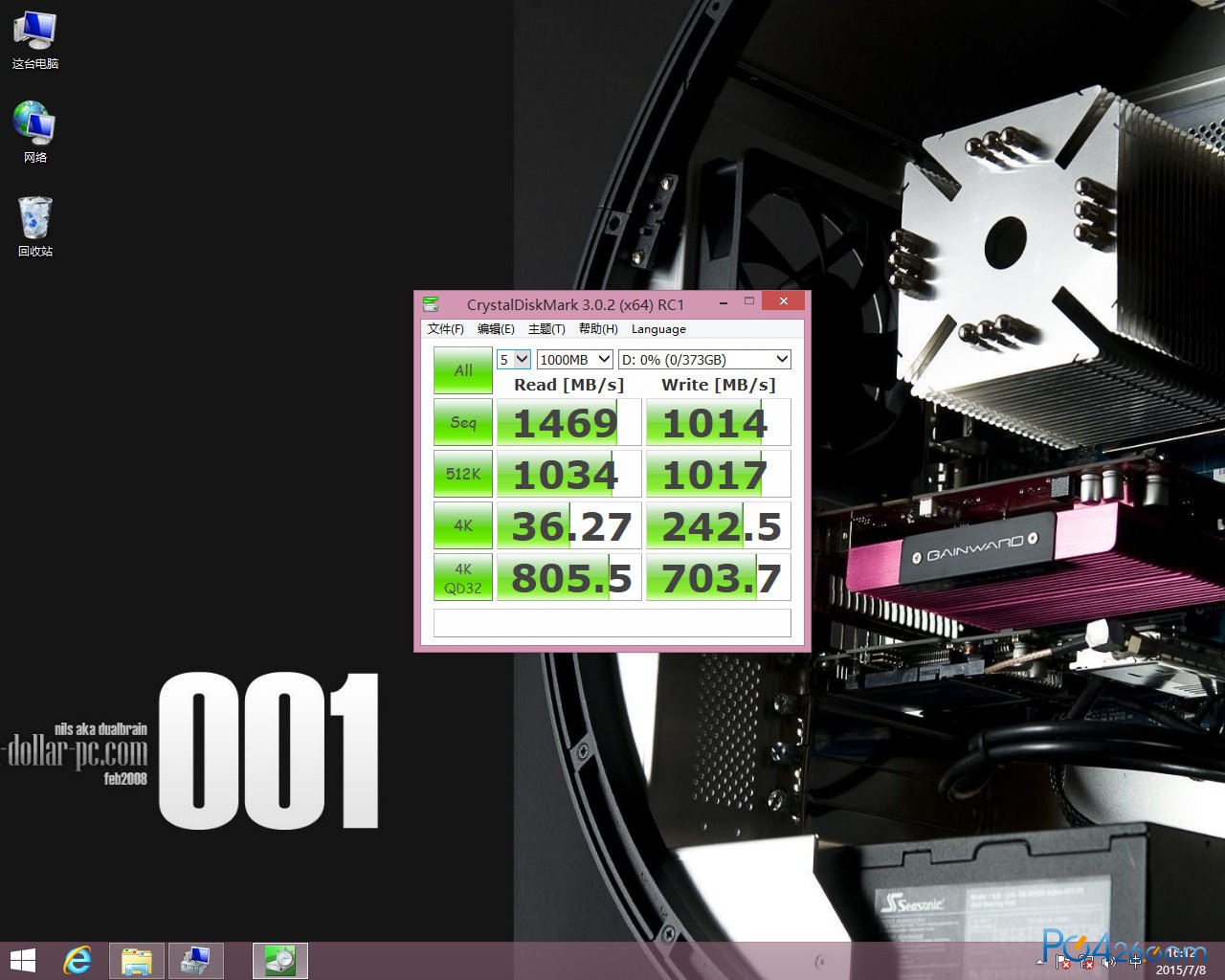This screenshot has width=1225, height=980.
Task: Open the Action Center flag icon
Action: point(1062,962)
